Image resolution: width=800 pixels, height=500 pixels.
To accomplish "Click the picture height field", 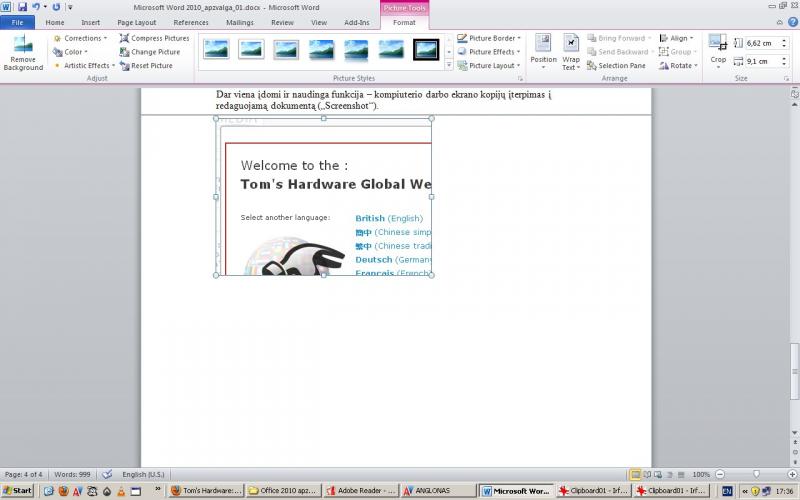I will pos(762,43).
